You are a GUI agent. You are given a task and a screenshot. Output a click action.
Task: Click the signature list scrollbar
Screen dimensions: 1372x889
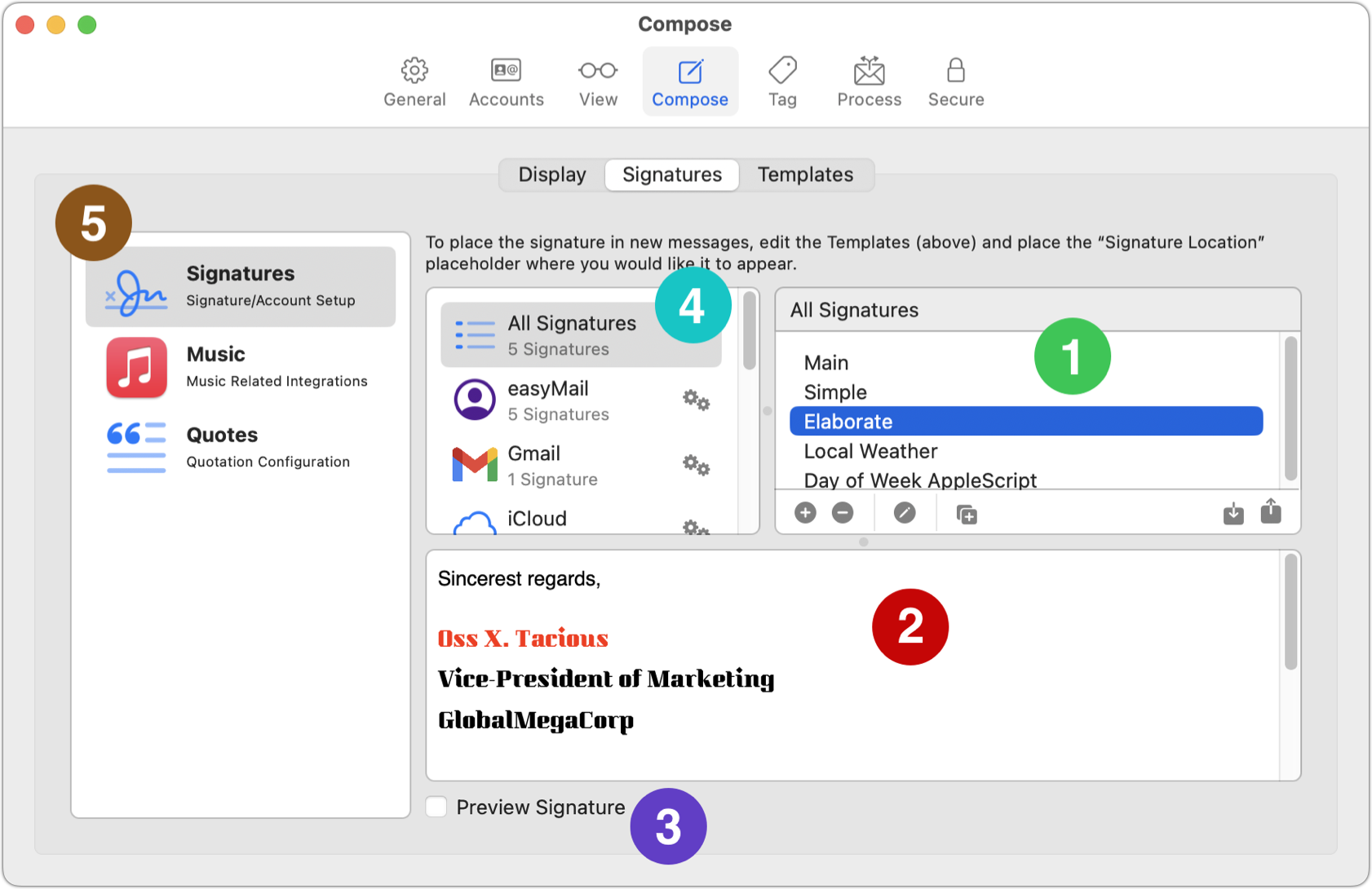(1290, 408)
